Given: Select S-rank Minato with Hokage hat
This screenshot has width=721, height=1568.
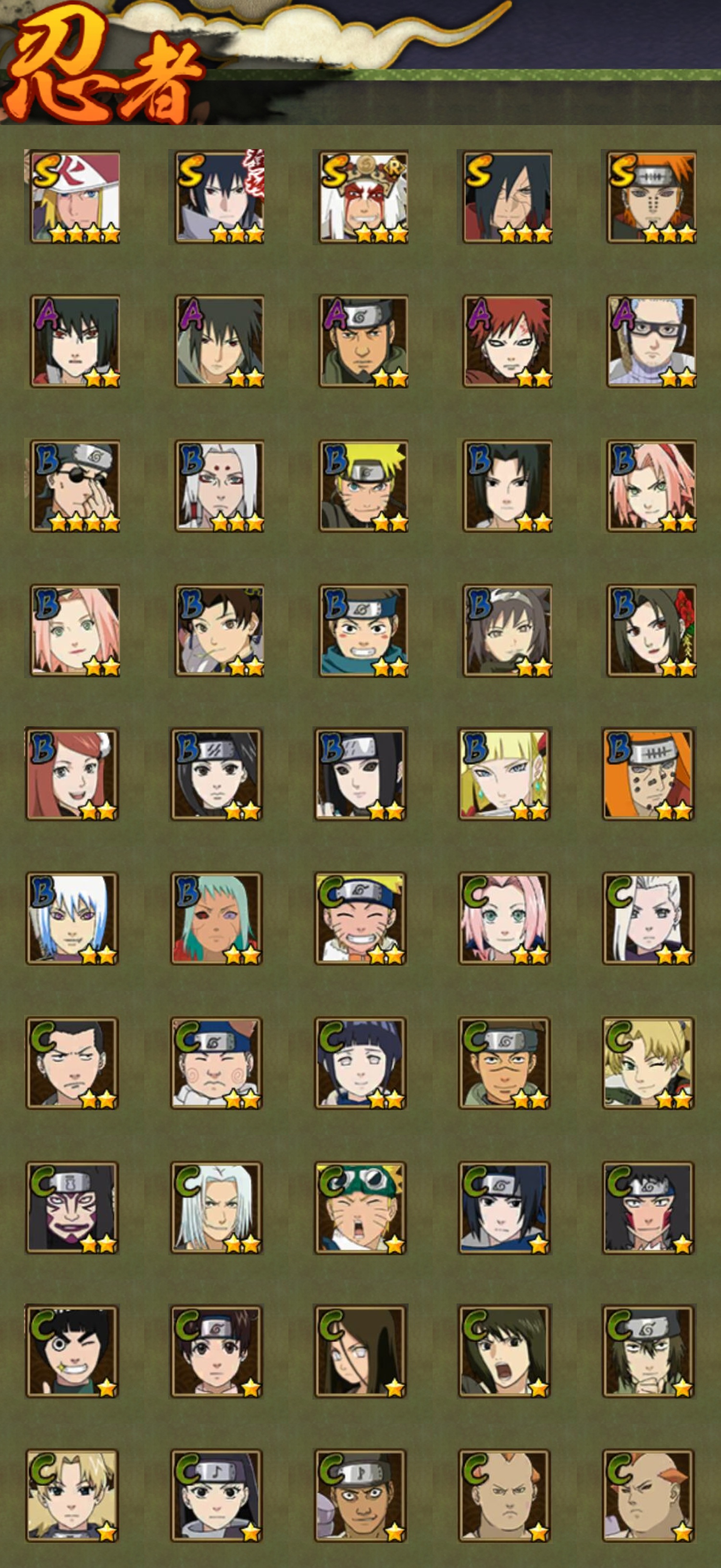Looking at the screenshot, I should coord(74,197).
